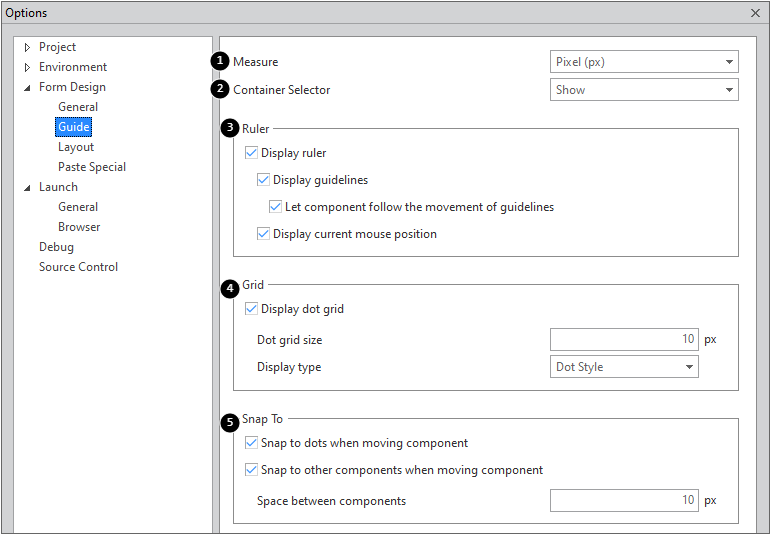The width and height of the screenshot is (770, 534).
Task: Open Paste Special settings page
Action: point(92,167)
